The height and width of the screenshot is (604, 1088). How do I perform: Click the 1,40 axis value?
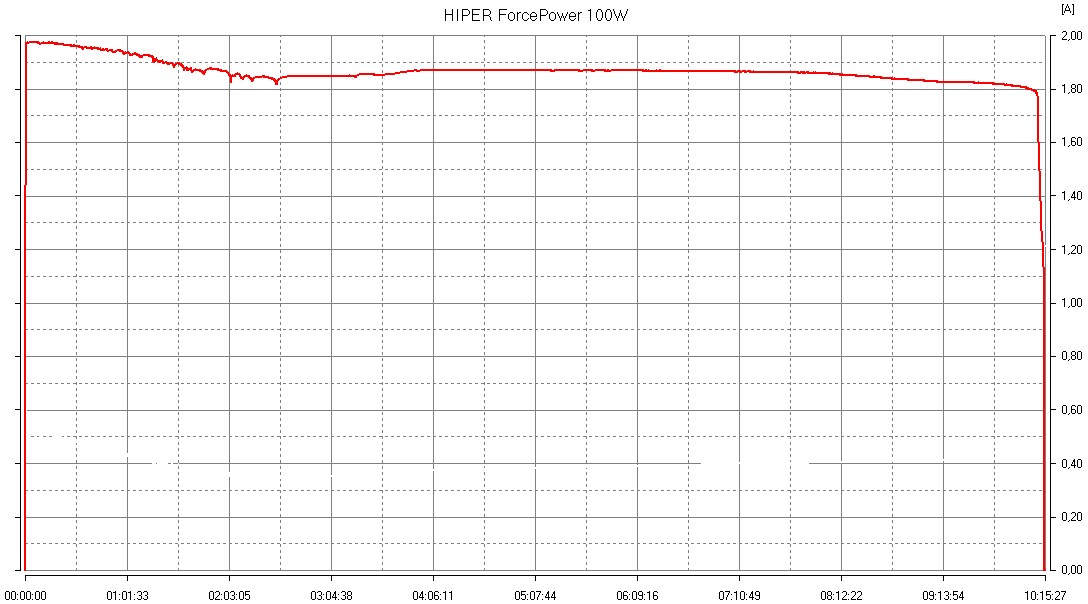(x=1071, y=196)
